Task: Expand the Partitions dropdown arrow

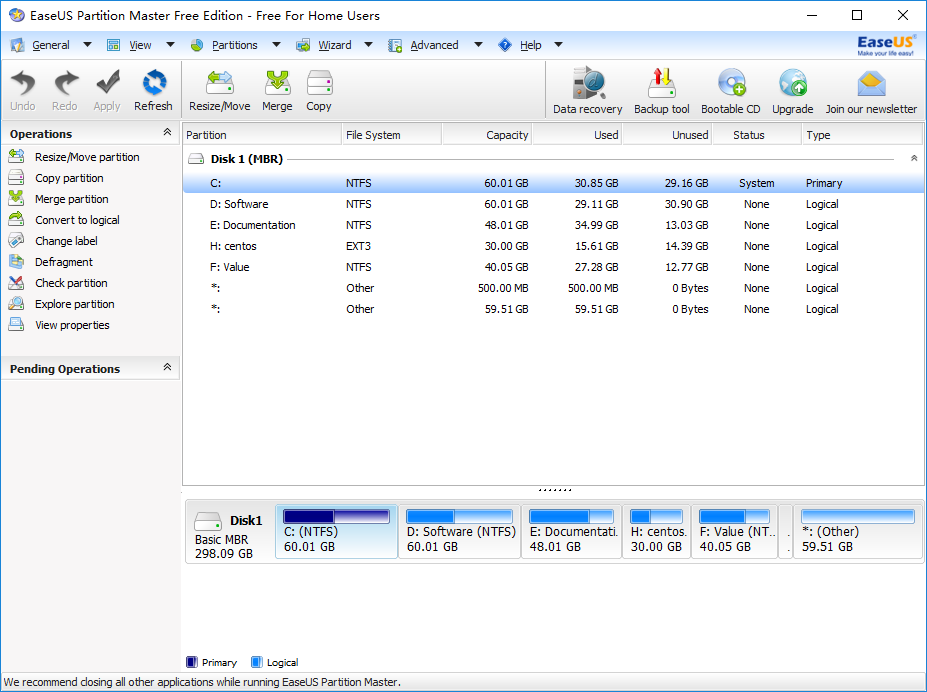Action: (276, 45)
